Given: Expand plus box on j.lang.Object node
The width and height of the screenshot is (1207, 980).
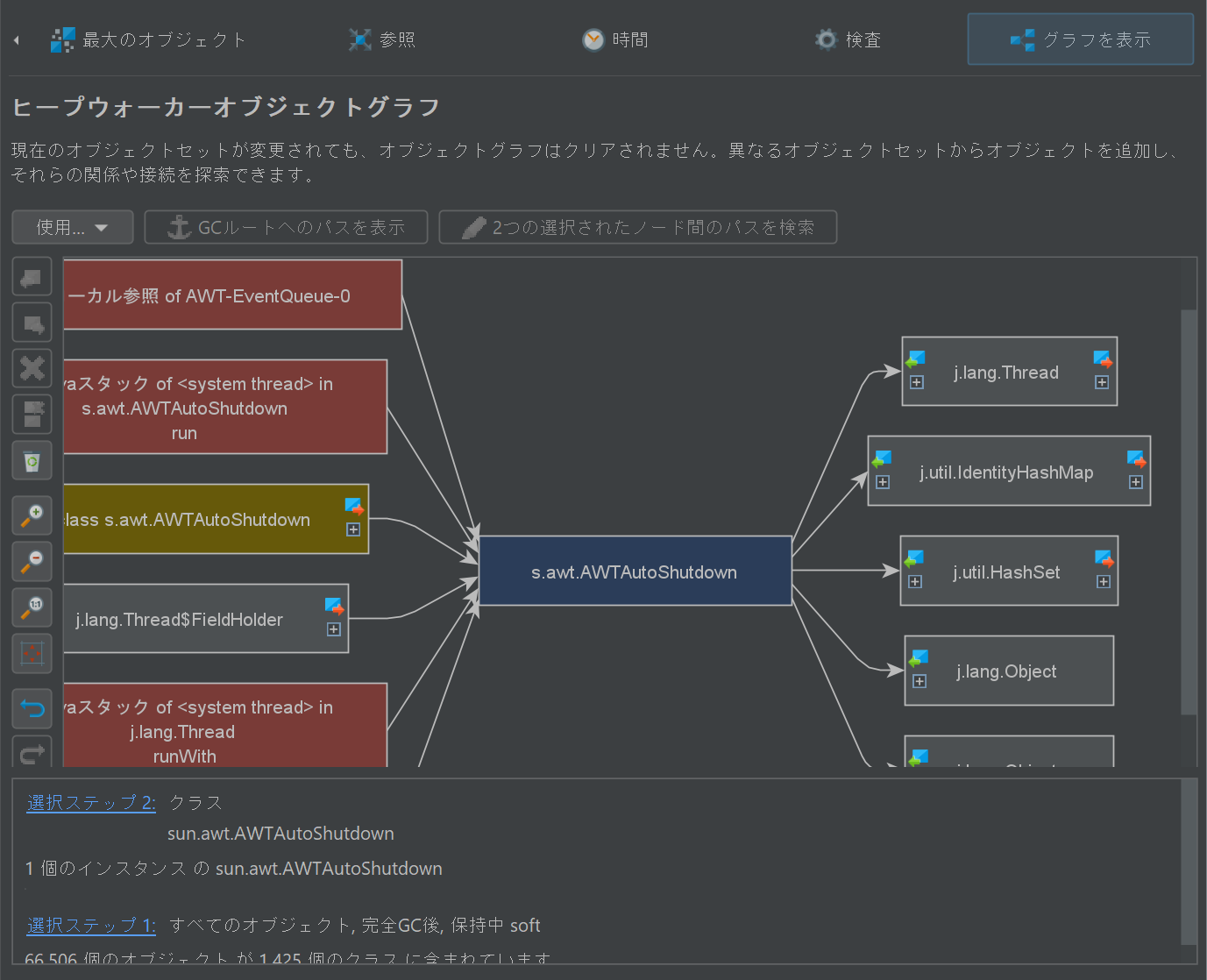Looking at the screenshot, I should [919, 681].
